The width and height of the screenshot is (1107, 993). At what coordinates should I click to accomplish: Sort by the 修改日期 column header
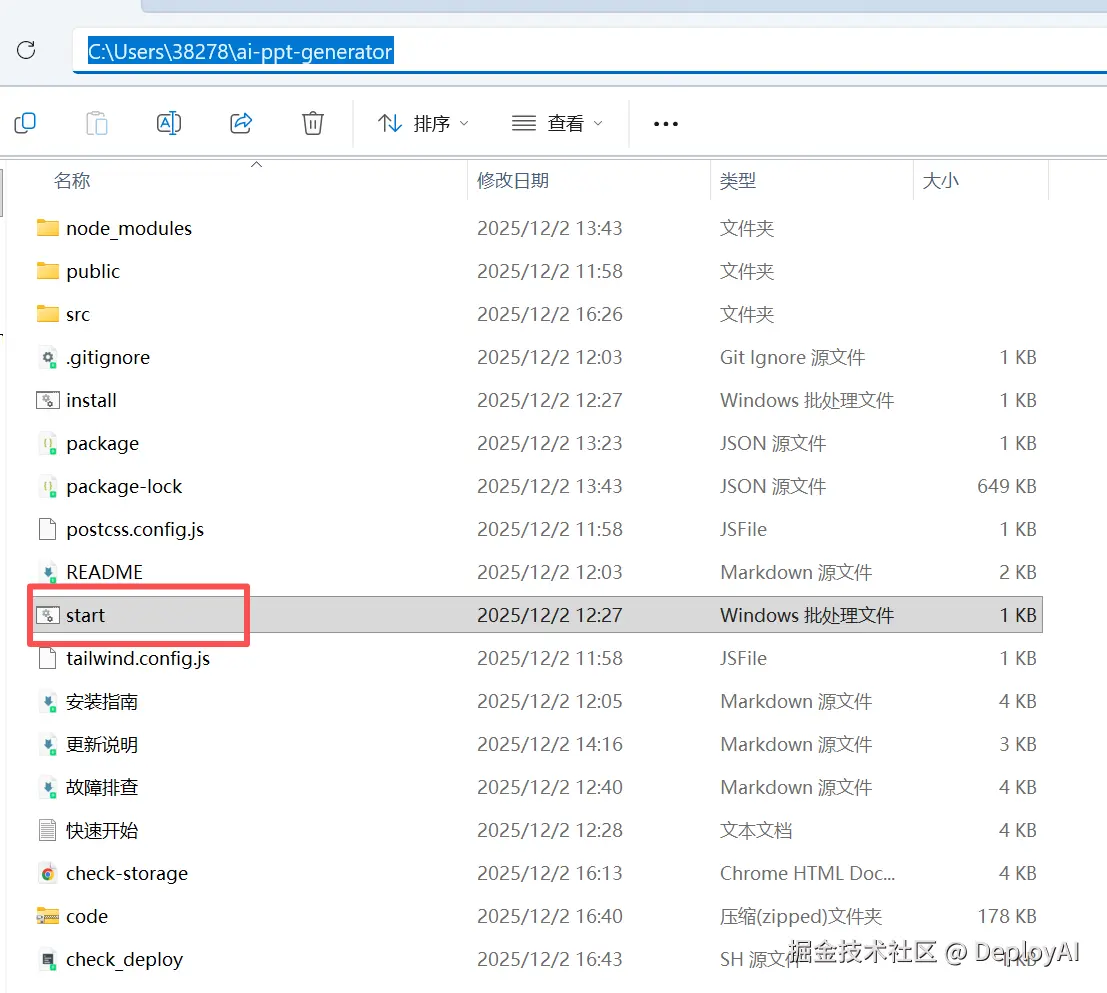tap(513, 181)
